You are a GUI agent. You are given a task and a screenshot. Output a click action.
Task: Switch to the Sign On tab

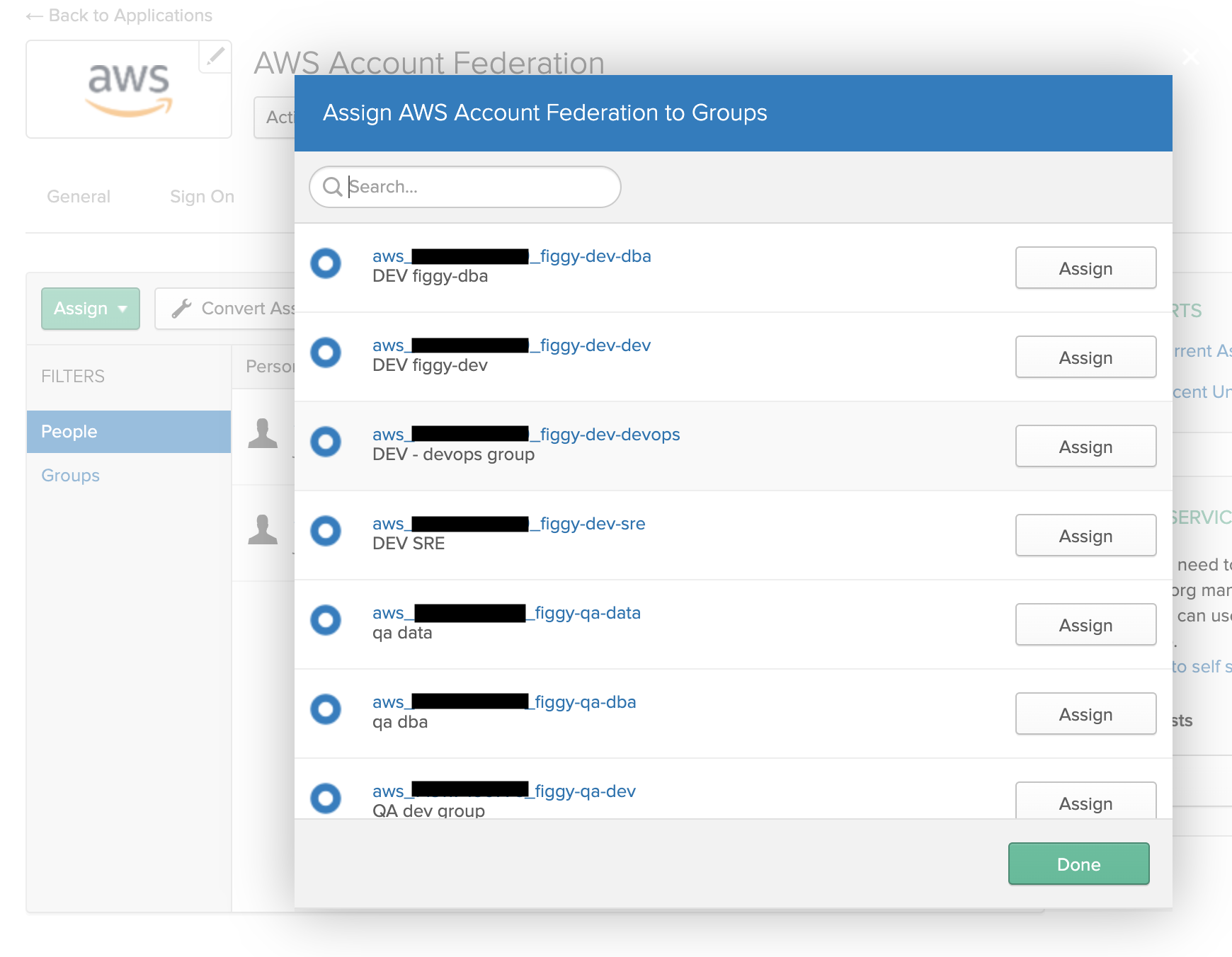point(201,197)
